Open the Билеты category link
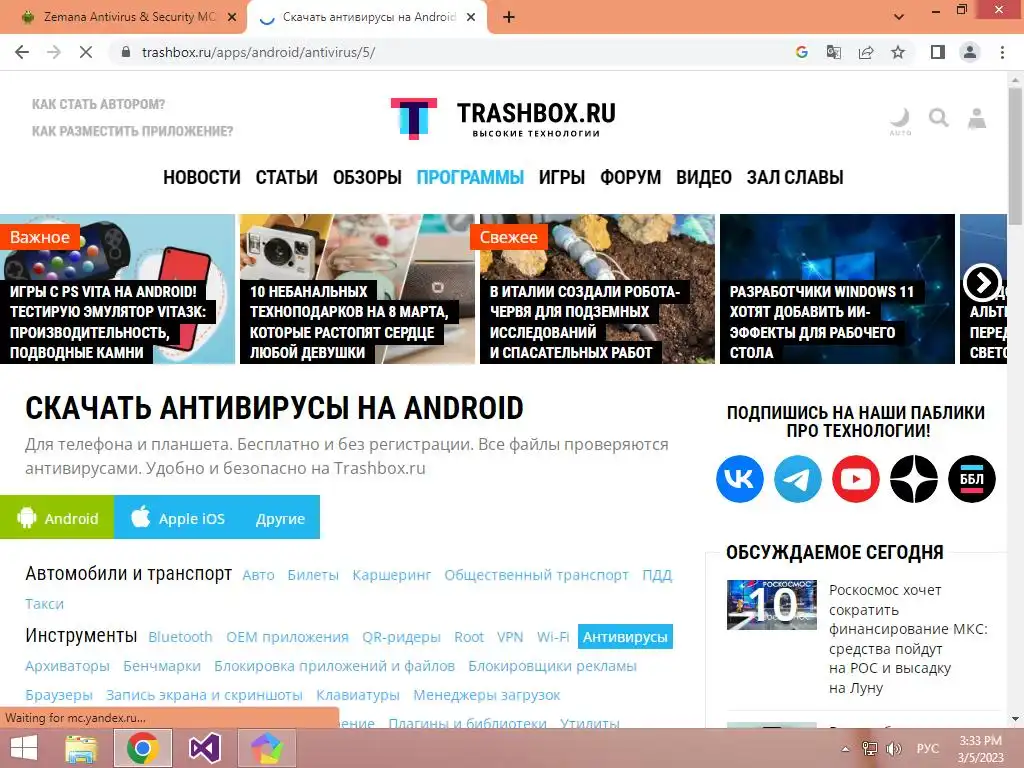1024x768 pixels. coord(313,575)
